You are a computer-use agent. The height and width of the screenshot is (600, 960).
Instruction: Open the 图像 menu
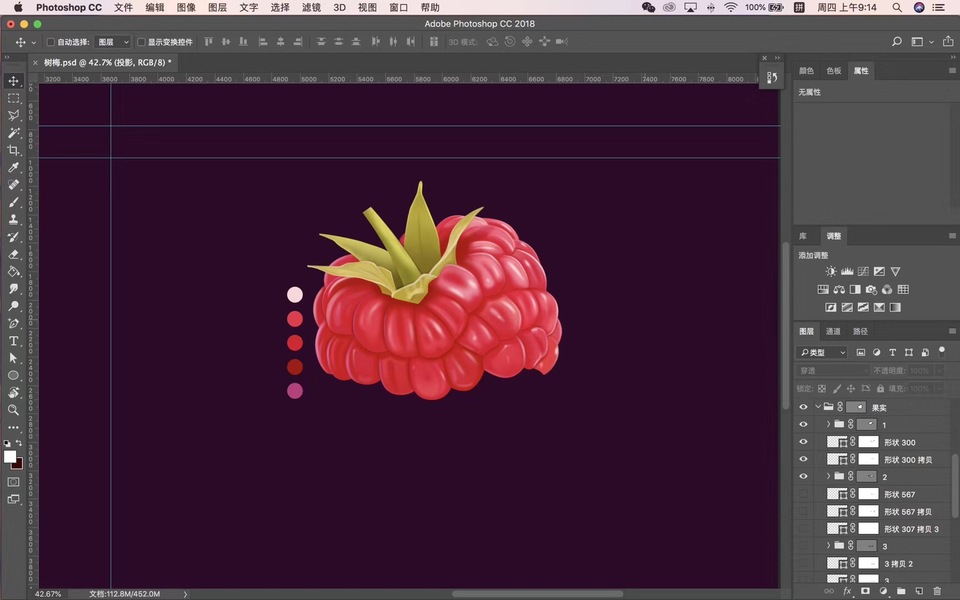pyautogui.click(x=186, y=7)
